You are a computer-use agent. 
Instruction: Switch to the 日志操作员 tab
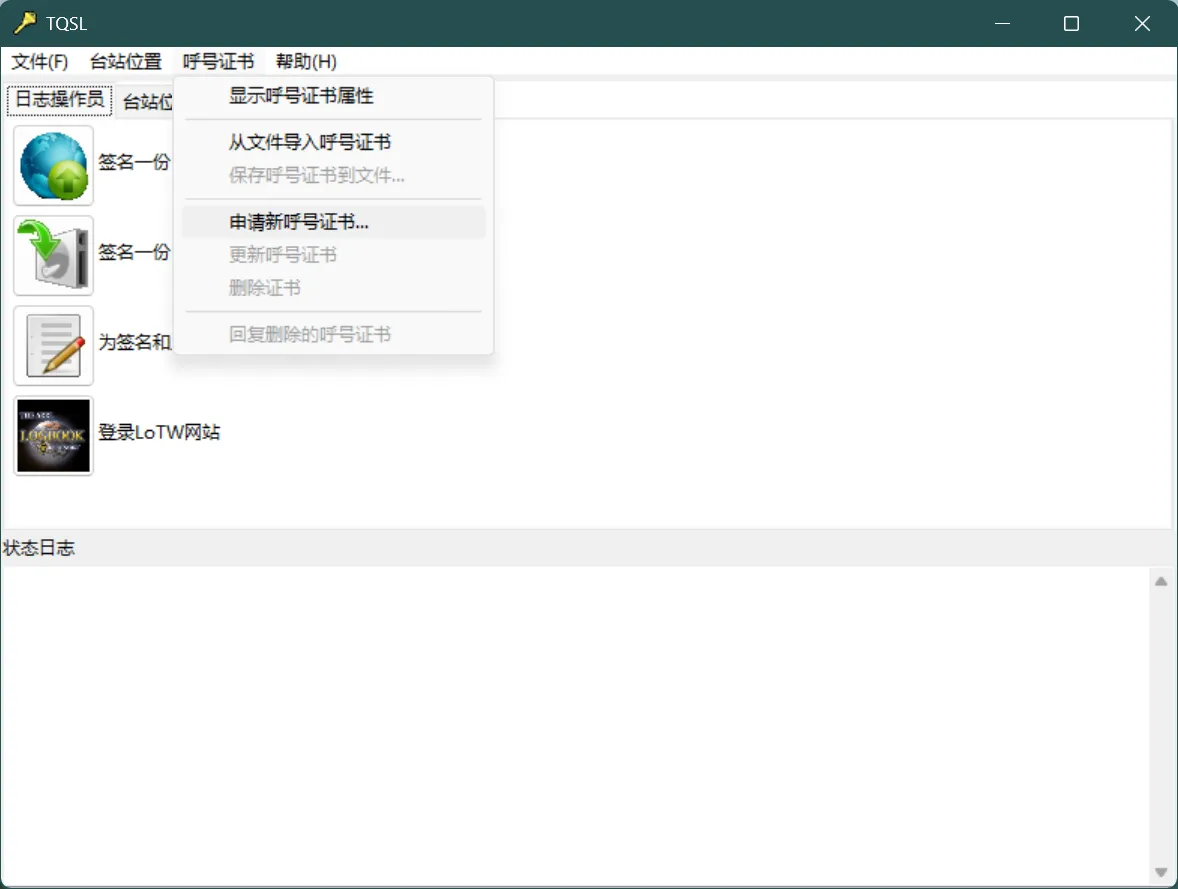[x=59, y=100]
